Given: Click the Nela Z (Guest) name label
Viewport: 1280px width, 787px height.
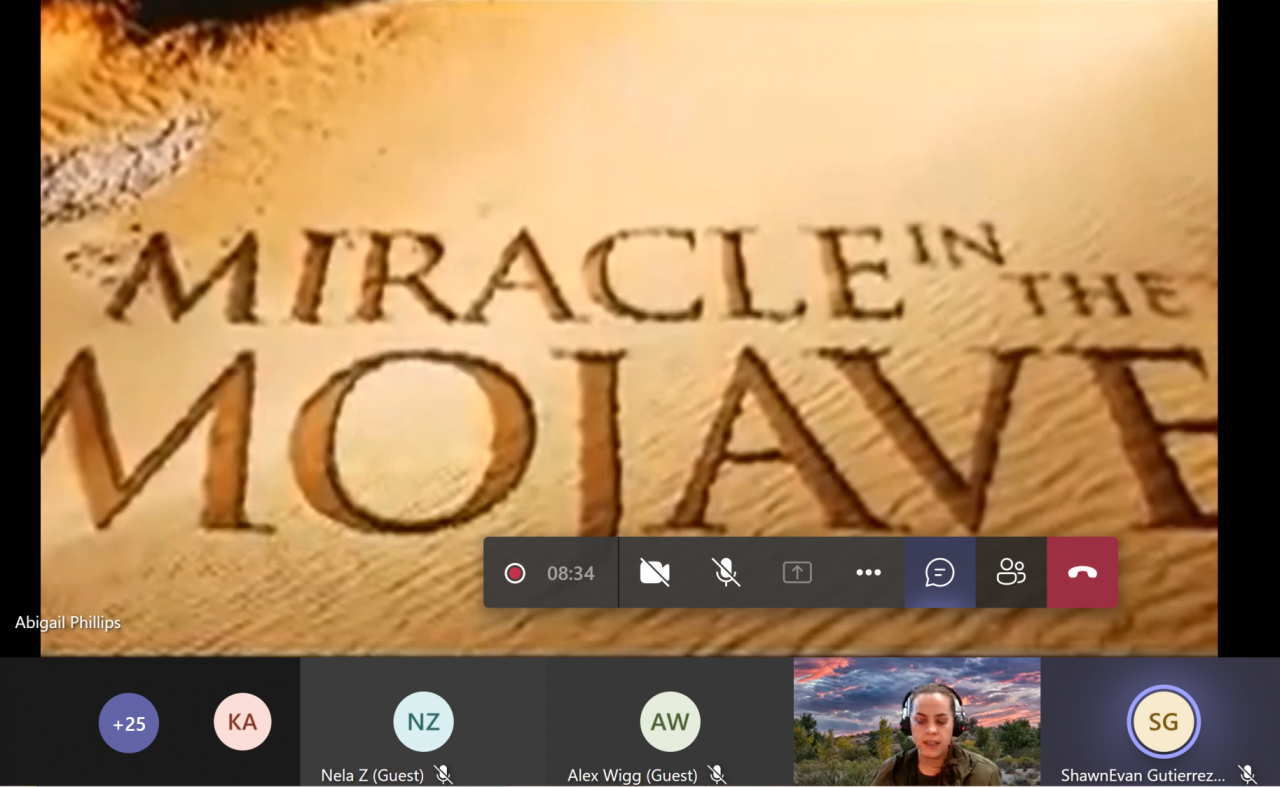Looking at the screenshot, I should tap(373, 775).
